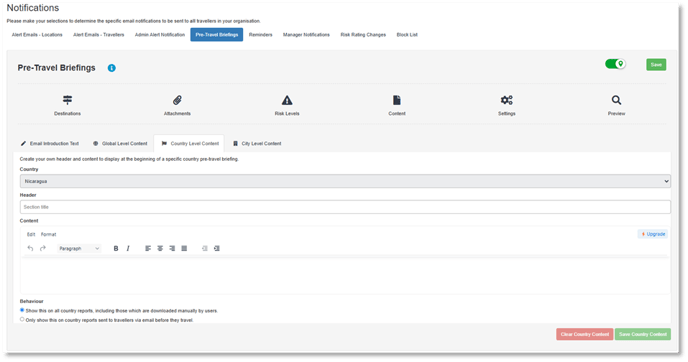This screenshot has width=688, height=362.
Task: Toggle bold formatting in the editor
Action: click(116, 248)
